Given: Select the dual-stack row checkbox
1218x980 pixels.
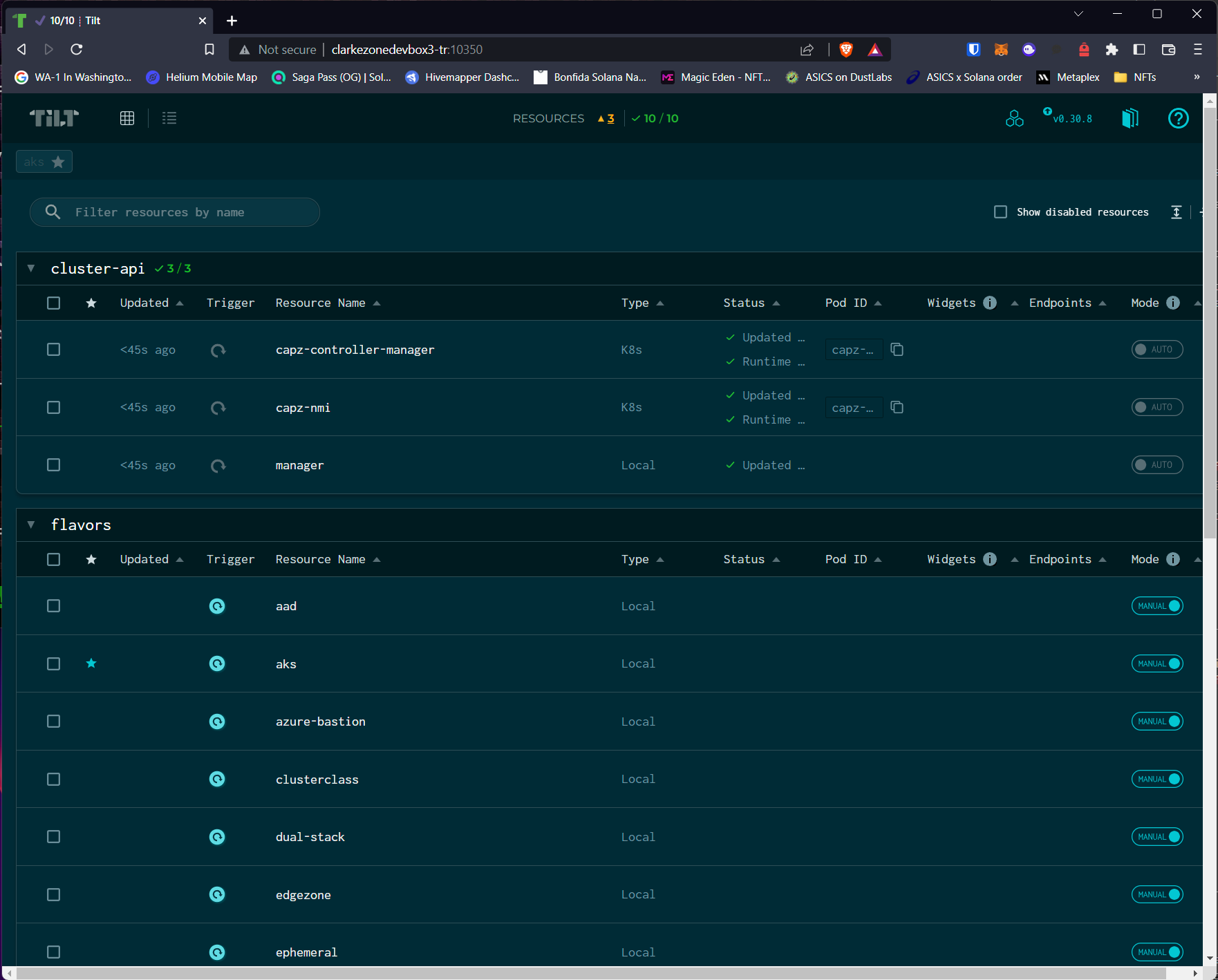Looking at the screenshot, I should 53,837.
